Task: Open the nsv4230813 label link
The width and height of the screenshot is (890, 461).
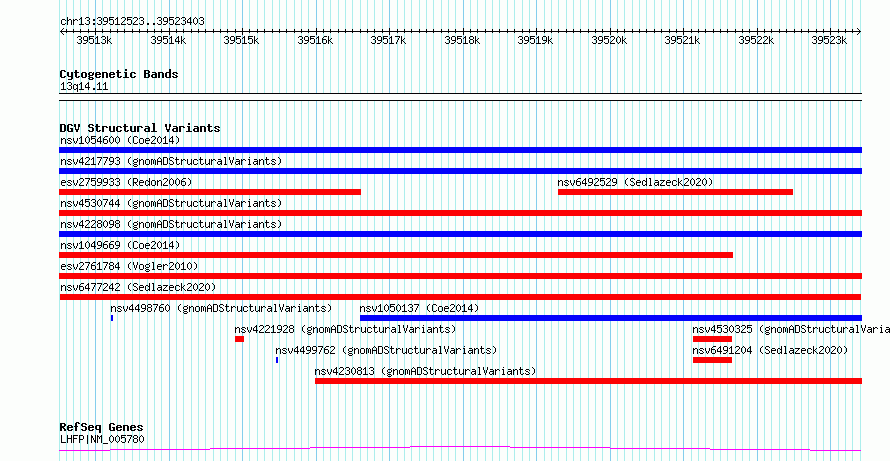Action: click(x=426, y=371)
